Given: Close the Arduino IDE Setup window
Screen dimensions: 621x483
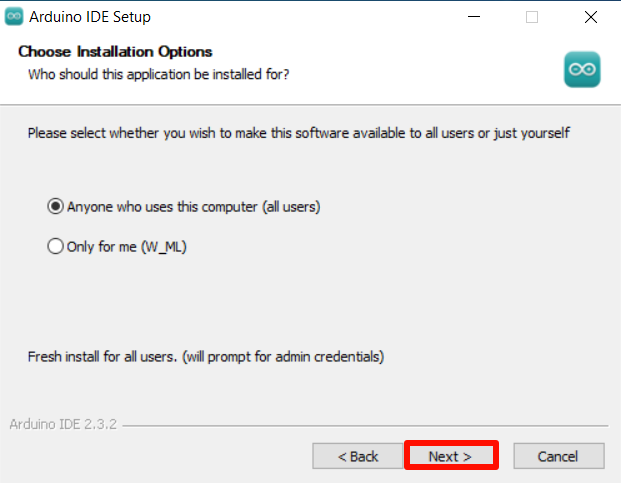Looking at the screenshot, I should coord(591,17).
